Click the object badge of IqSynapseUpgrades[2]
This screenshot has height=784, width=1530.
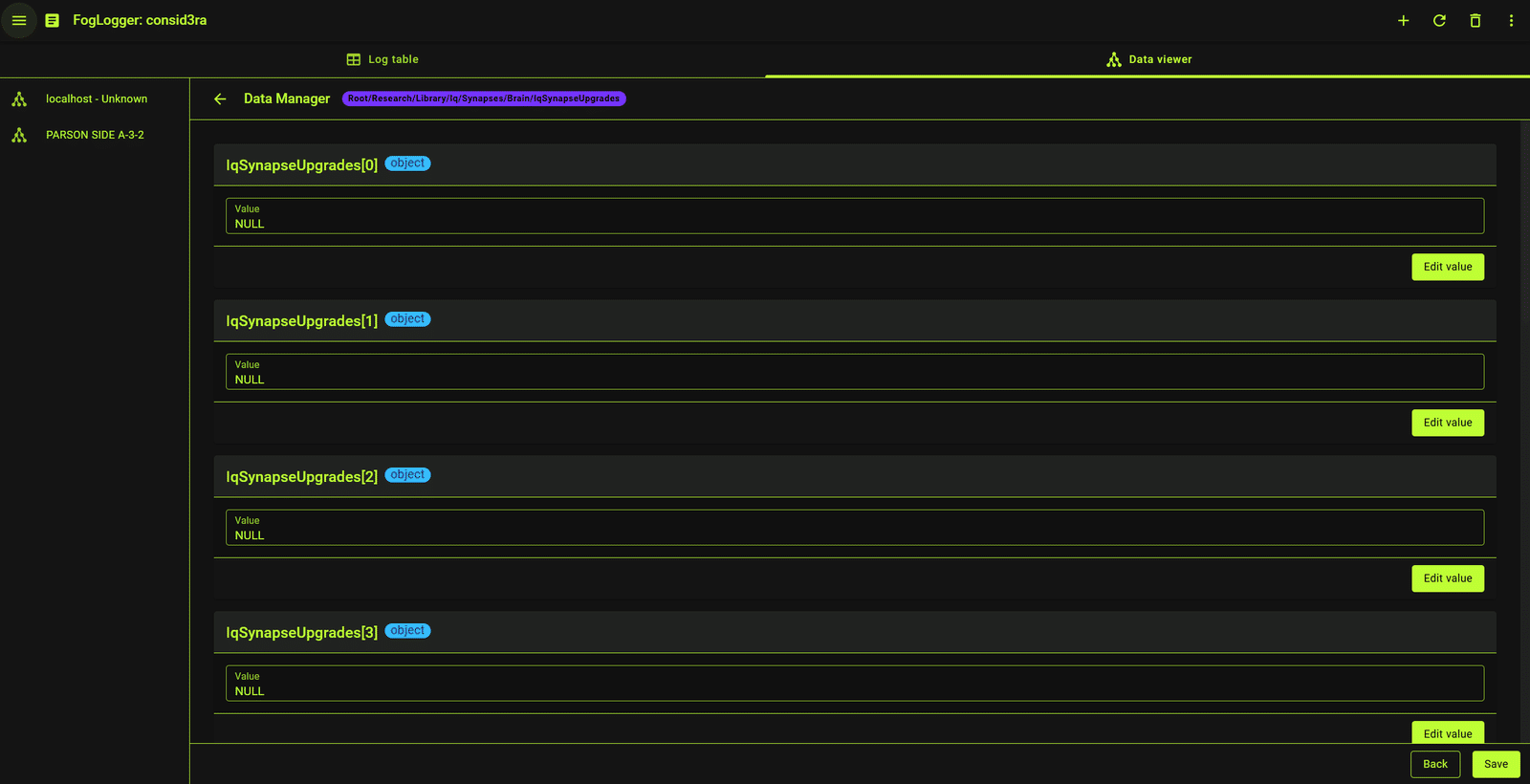[x=407, y=475]
